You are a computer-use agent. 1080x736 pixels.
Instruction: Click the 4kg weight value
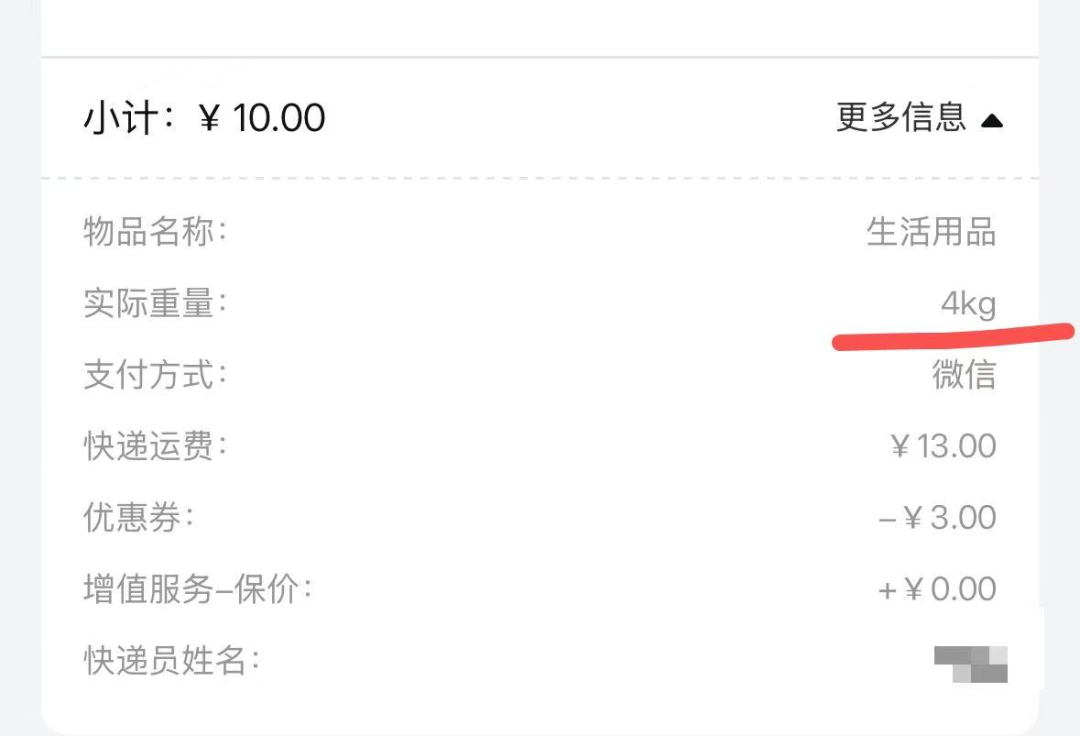tap(968, 304)
